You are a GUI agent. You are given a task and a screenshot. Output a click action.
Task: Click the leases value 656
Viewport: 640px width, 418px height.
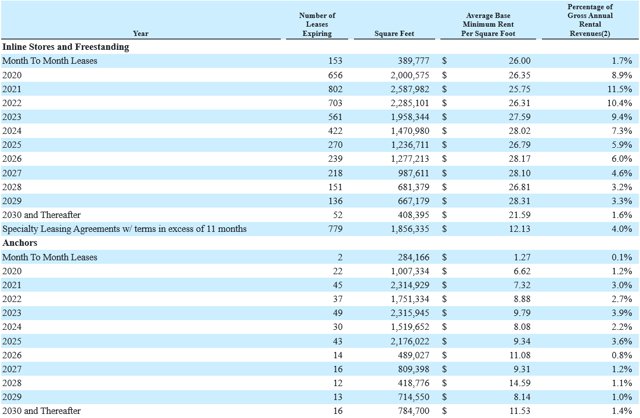[x=335, y=75]
